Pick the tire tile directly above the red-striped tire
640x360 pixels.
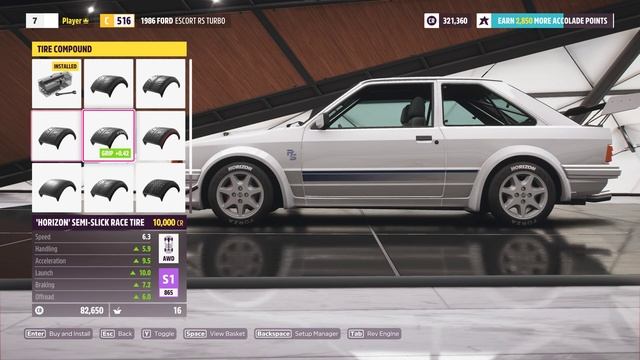point(161,84)
